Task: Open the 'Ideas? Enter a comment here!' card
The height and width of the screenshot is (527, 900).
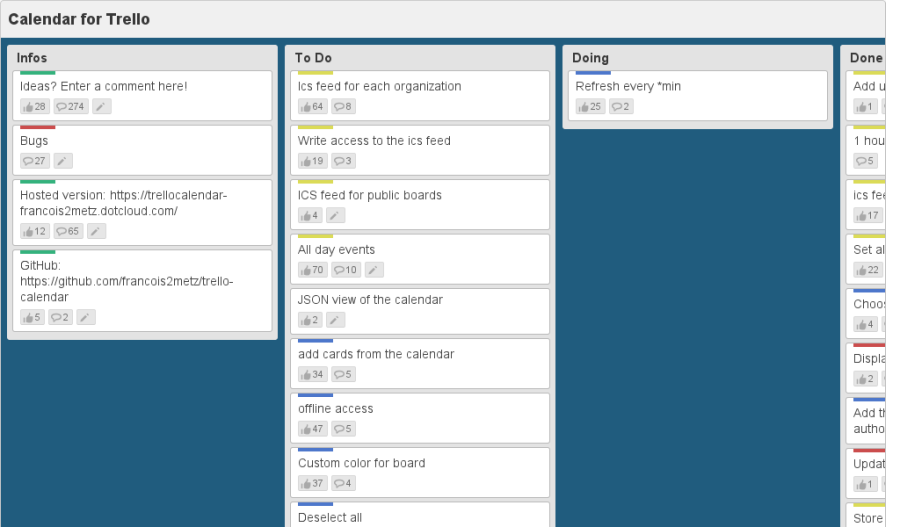Action: tap(142, 96)
